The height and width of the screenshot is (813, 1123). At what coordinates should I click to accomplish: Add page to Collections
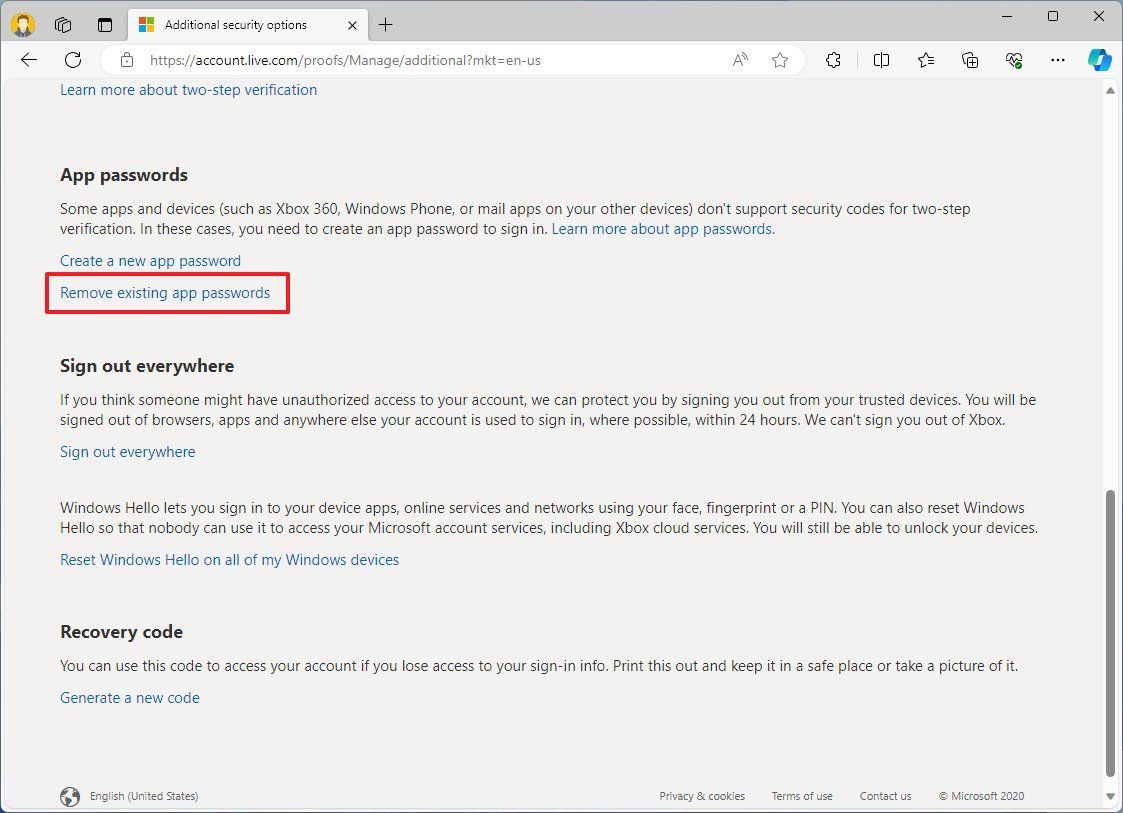969,60
